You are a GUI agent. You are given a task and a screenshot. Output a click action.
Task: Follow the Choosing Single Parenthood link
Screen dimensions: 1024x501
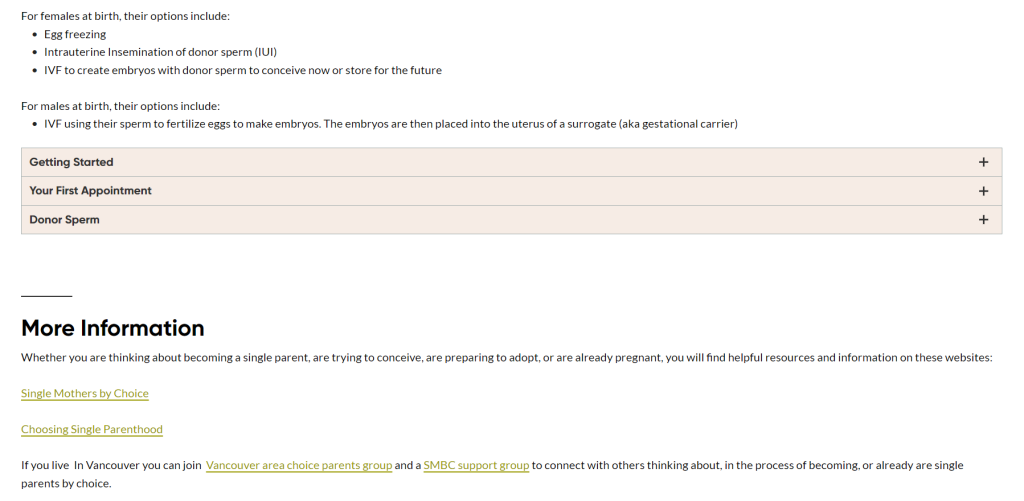click(92, 430)
